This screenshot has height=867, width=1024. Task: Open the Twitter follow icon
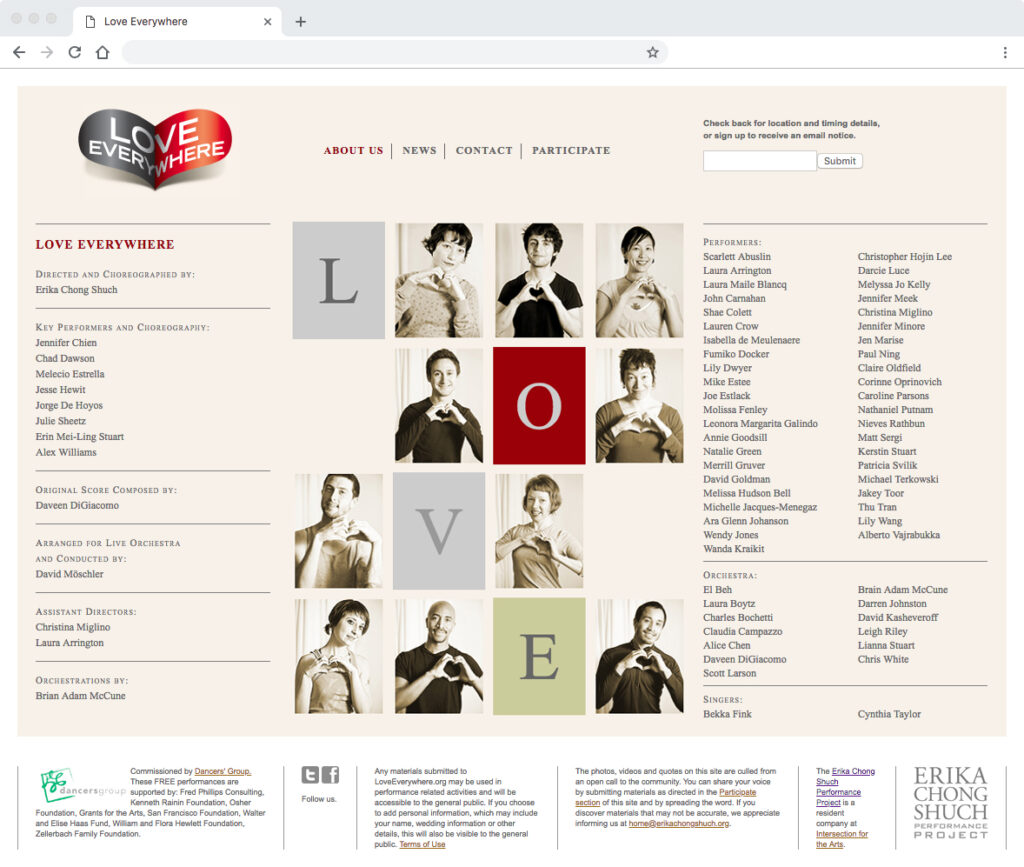click(x=310, y=775)
